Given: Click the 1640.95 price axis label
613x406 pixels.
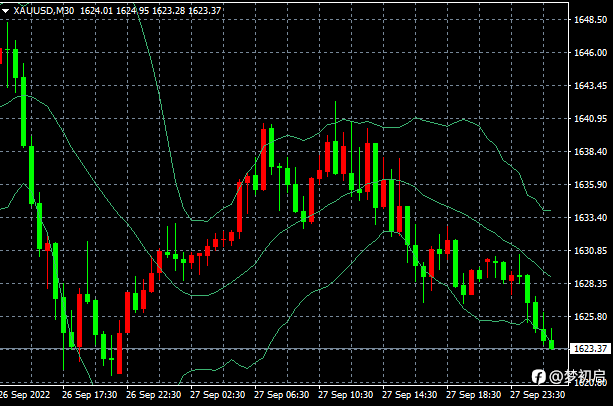Looking at the screenshot, I should point(590,118).
